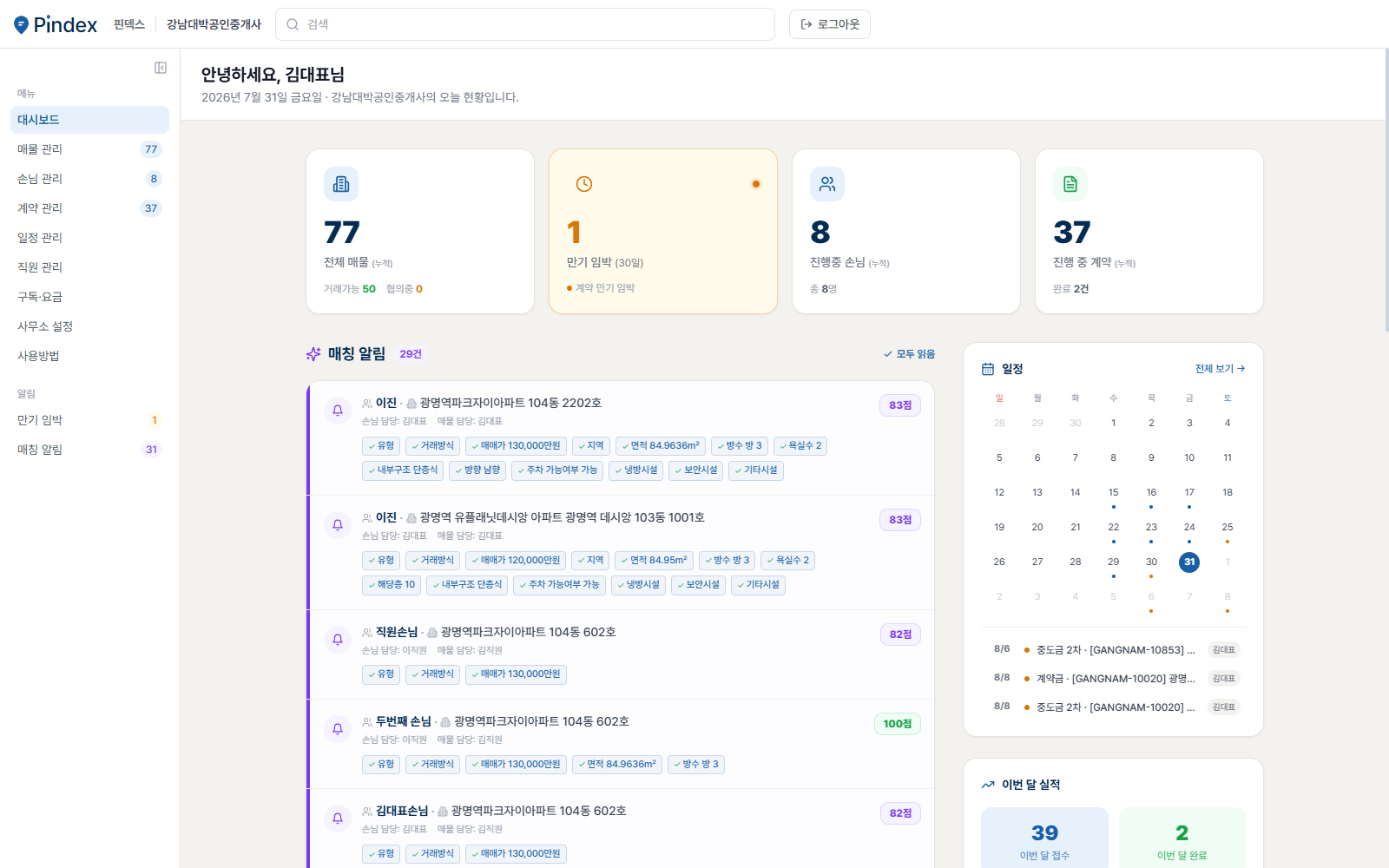Screen dimensions: 1389x868
Task: Click the 39 이번 달 접수 tile
Action: 1044,838
